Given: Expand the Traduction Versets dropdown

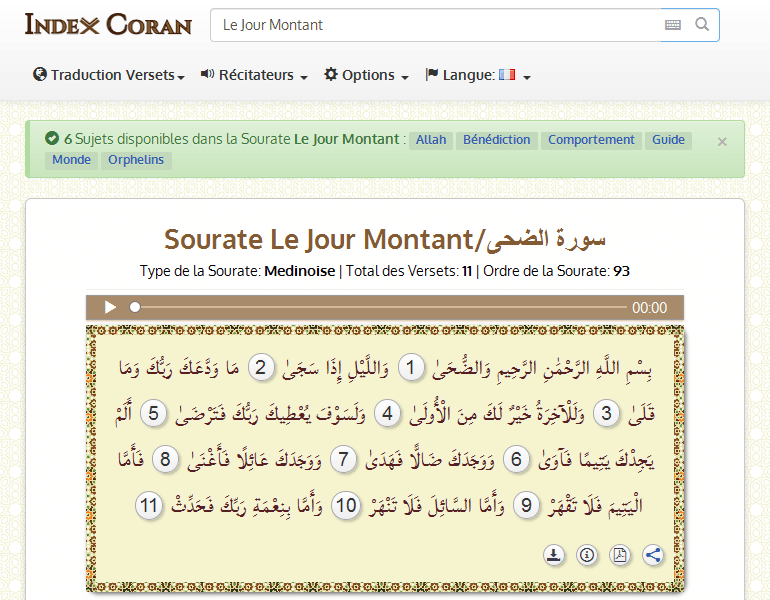Looking at the screenshot, I should point(109,75).
